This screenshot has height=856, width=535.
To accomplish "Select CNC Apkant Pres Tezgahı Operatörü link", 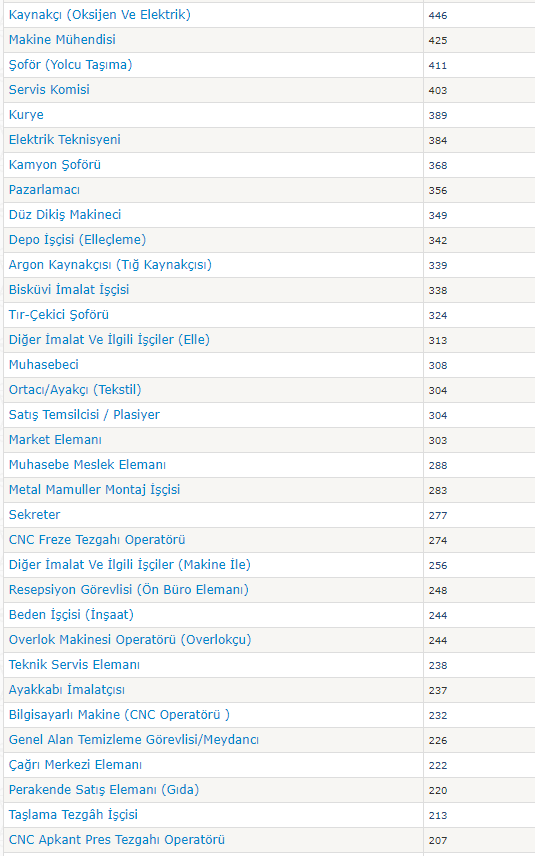I will [x=117, y=840].
